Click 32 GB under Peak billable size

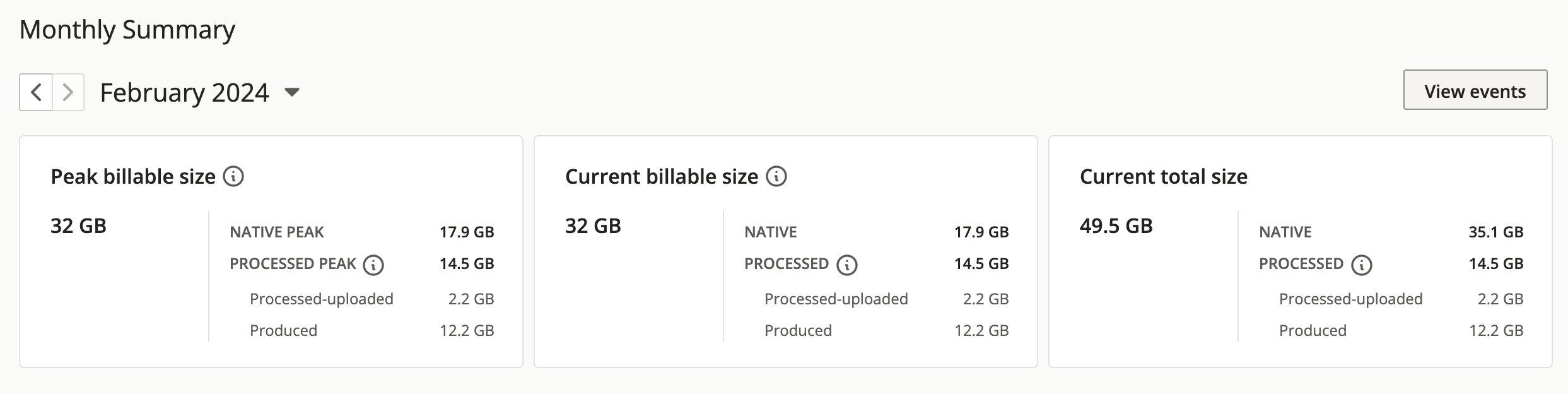pyautogui.click(x=78, y=225)
